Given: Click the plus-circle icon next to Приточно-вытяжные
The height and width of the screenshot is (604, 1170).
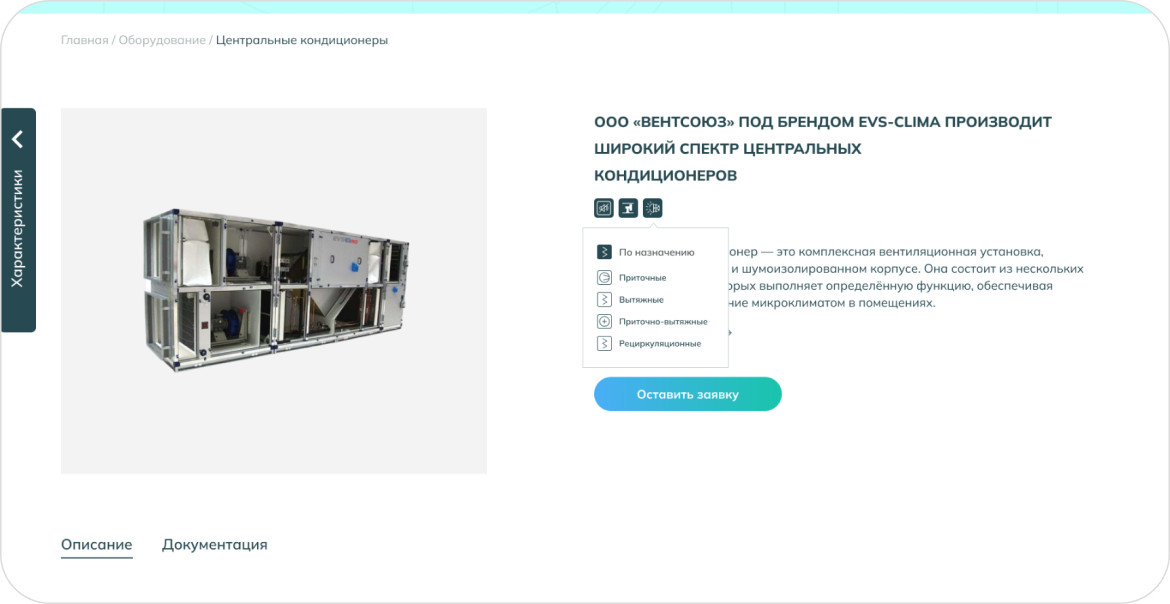Looking at the screenshot, I should tap(604, 322).
